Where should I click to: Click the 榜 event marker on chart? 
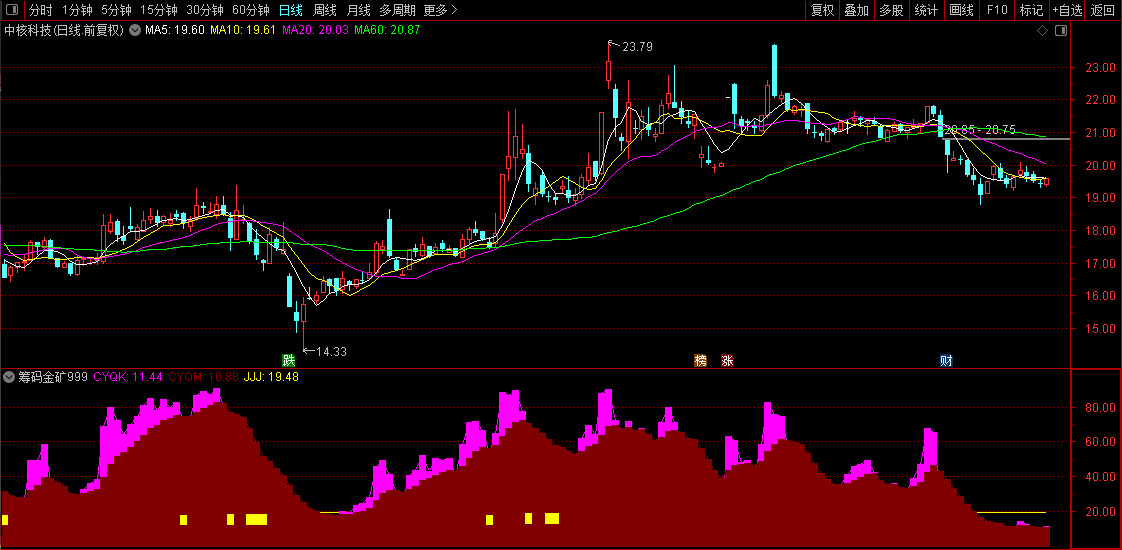tap(701, 360)
